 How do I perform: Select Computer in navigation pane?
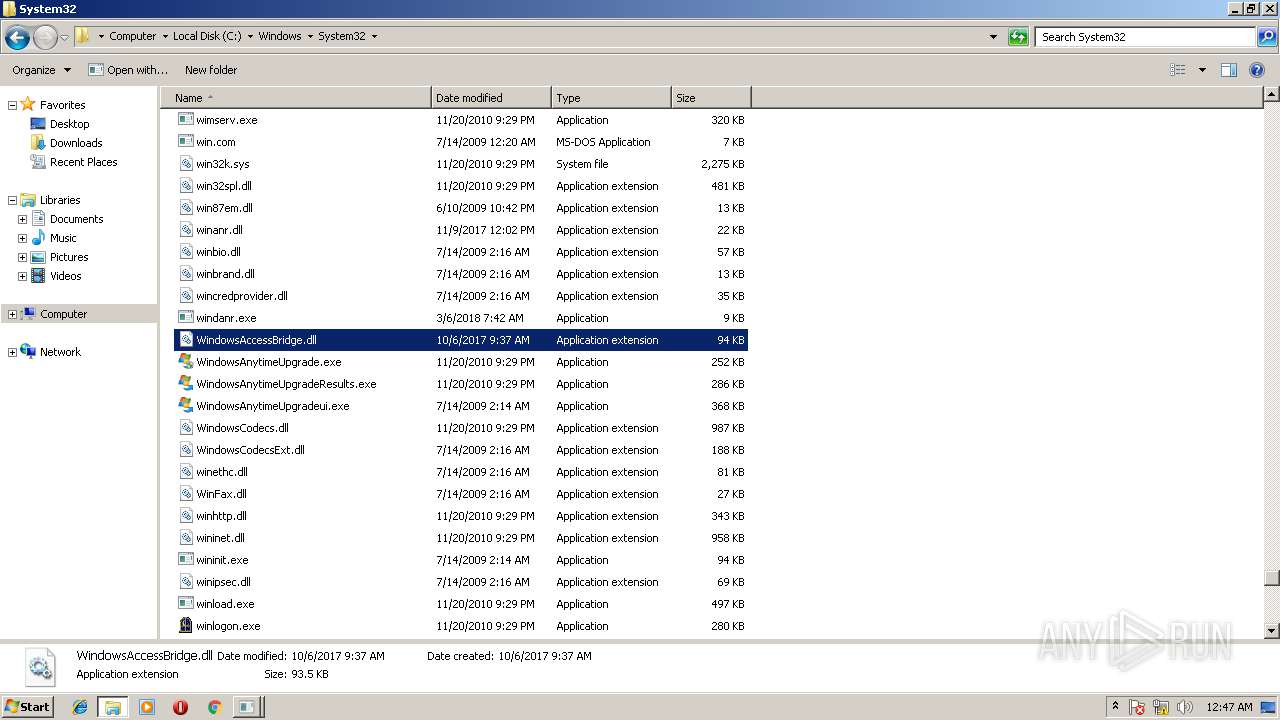63,314
